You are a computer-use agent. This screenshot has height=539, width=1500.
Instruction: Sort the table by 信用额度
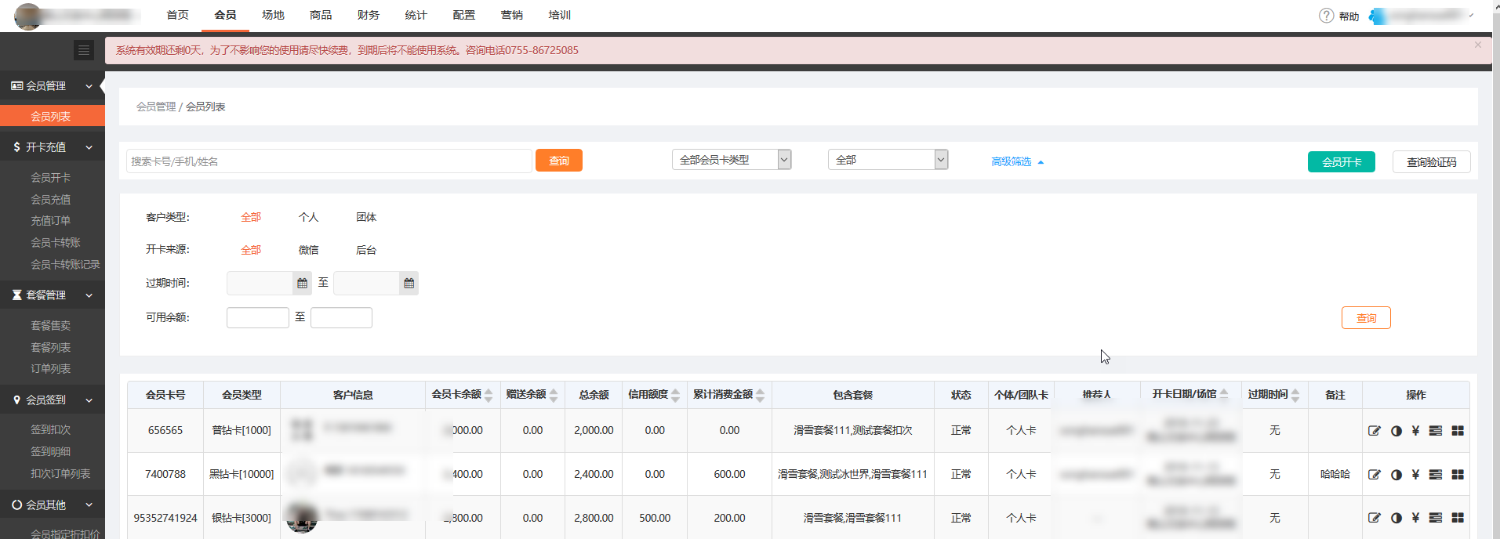click(x=675, y=395)
